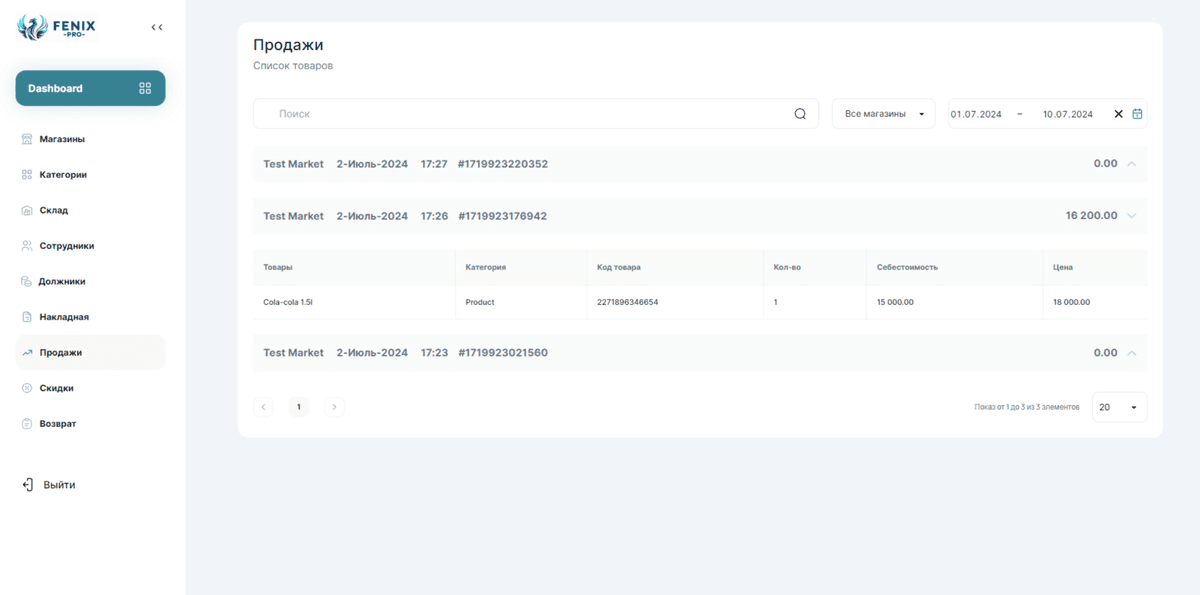Go to Категории section
The height and width of the screenshot is (595, 1200).
[62, 175]
